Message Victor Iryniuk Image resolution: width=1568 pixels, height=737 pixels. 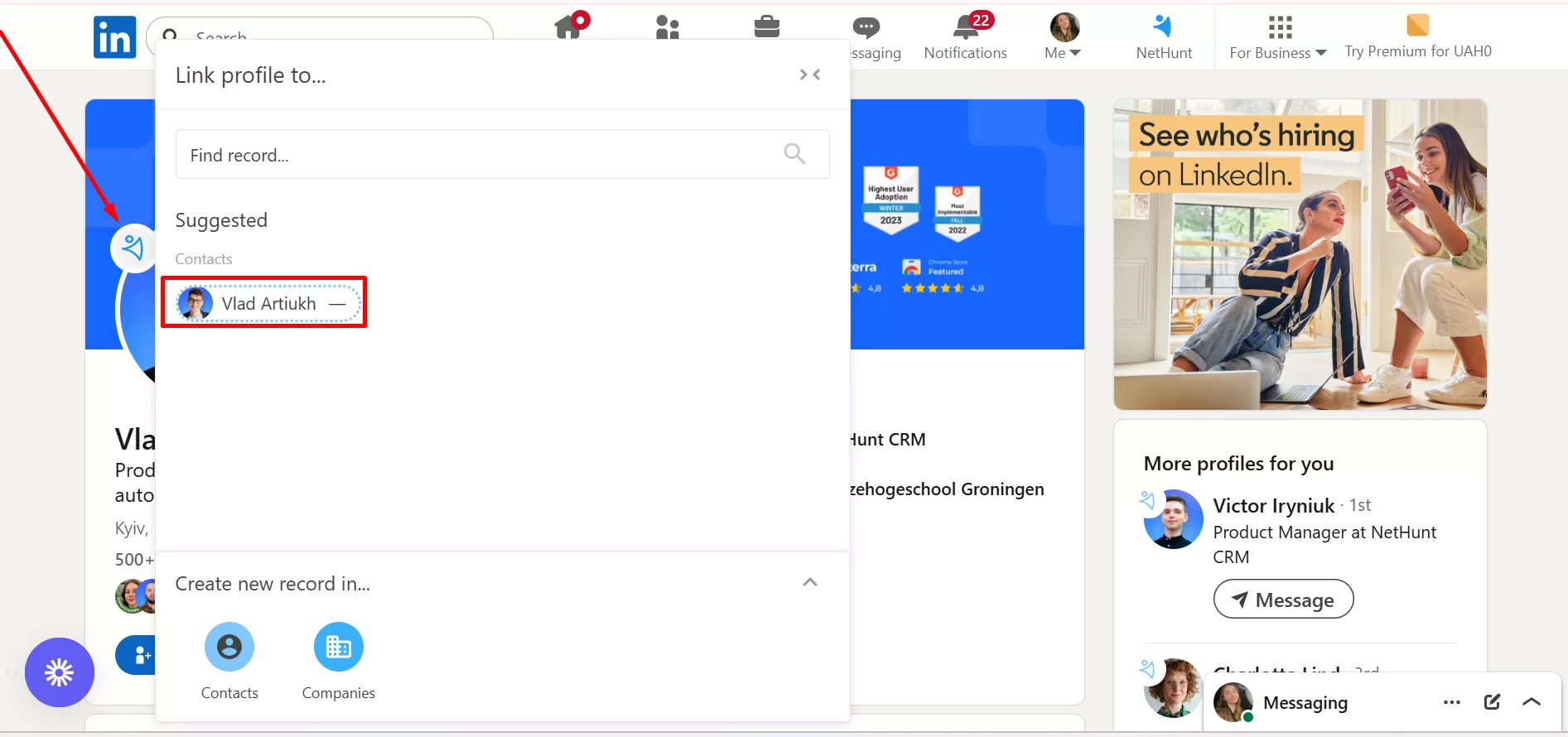(x=1283, y=599)
